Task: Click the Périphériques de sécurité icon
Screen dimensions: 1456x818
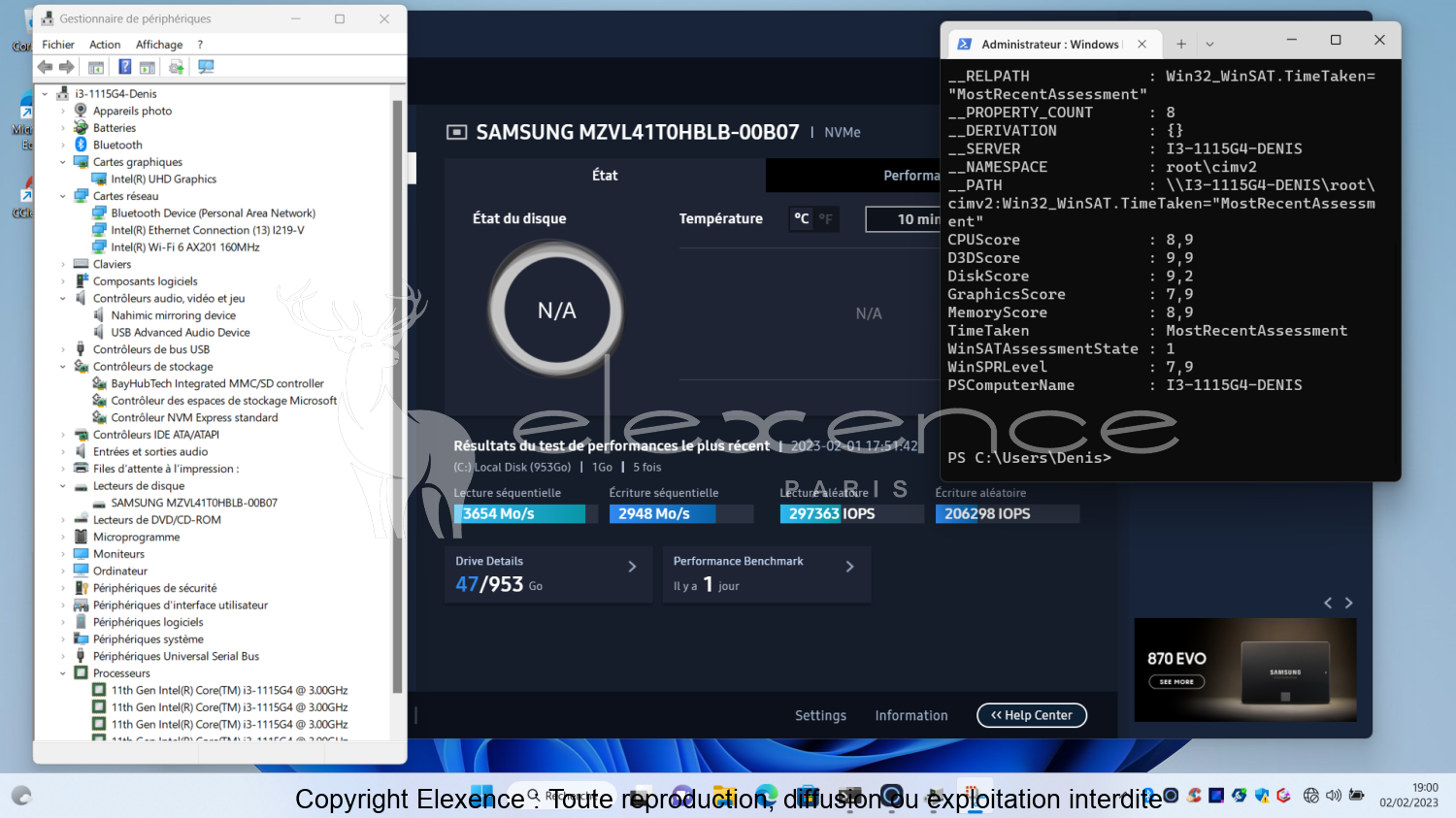Action: point(82,588)
